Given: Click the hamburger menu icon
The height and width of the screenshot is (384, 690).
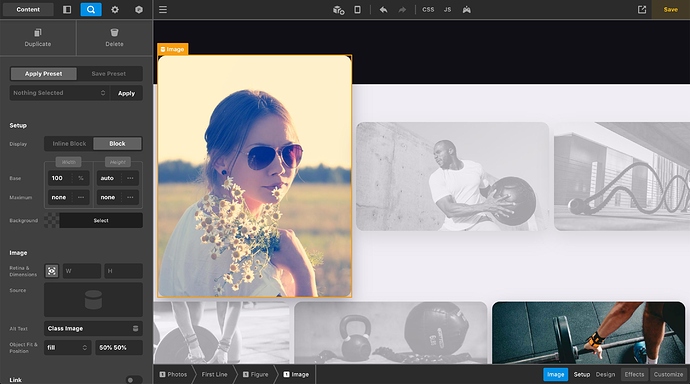Looking at the screenshot, I should pyautogui.click(x=163, y=9).
